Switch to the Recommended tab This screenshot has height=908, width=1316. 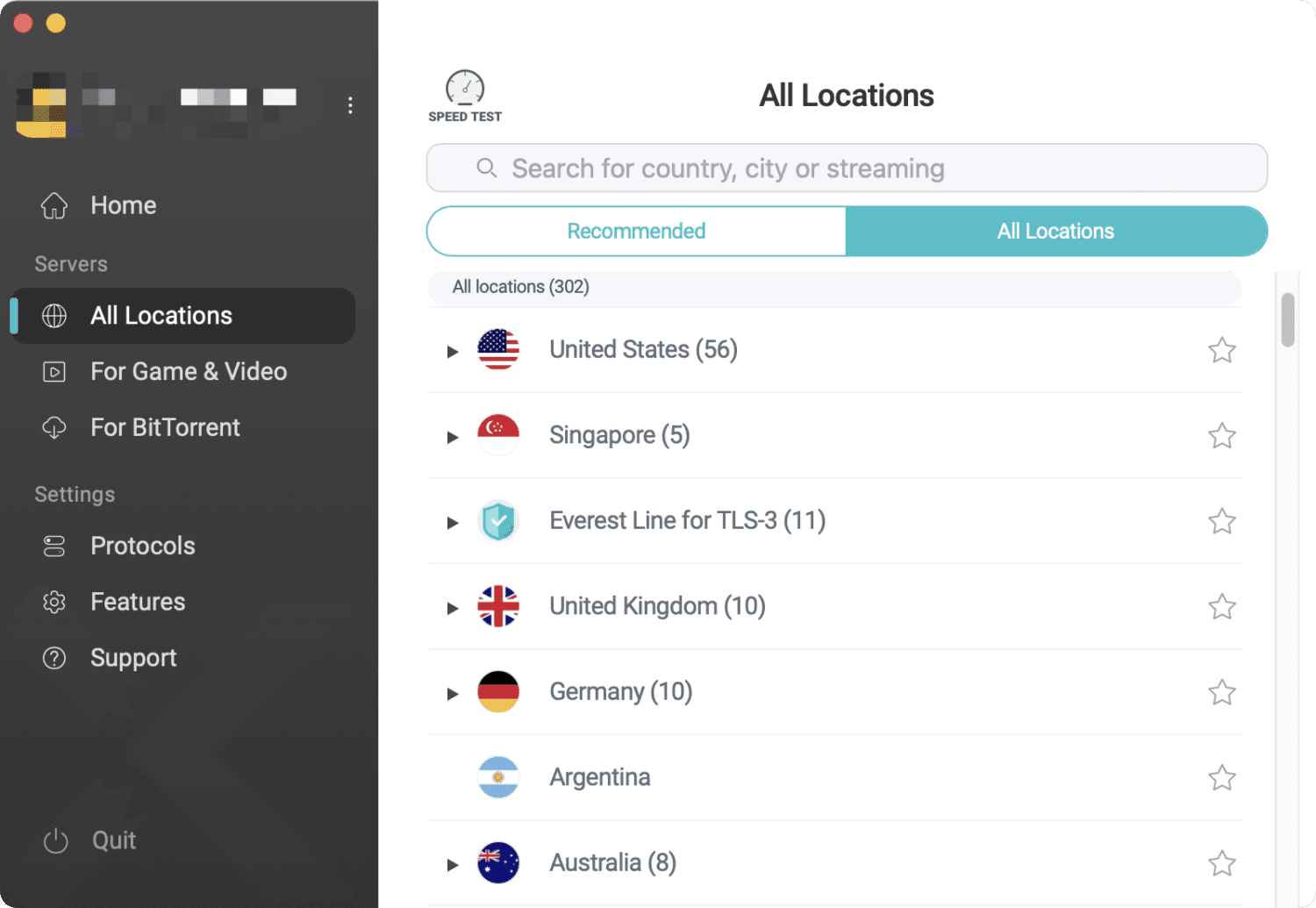pos(636,232)
